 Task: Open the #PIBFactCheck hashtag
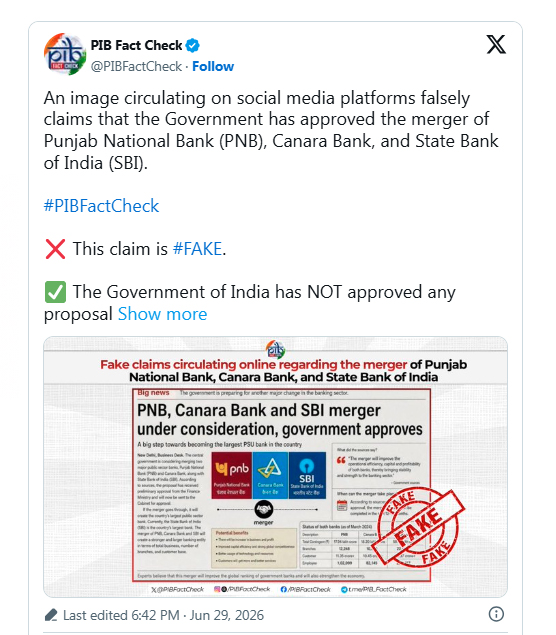tap(101, 206)
